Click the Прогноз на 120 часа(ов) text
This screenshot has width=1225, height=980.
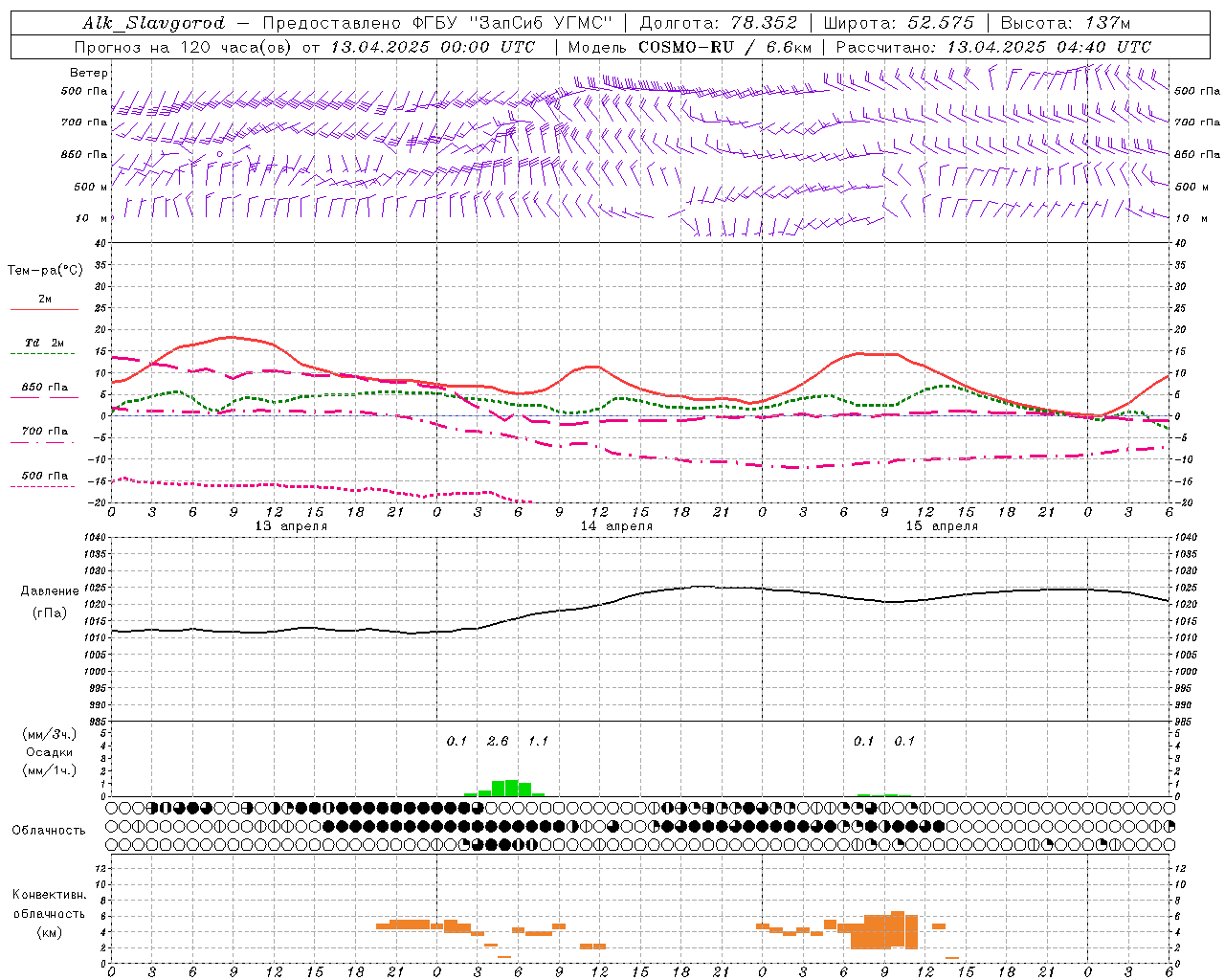[x=185, y=47]
